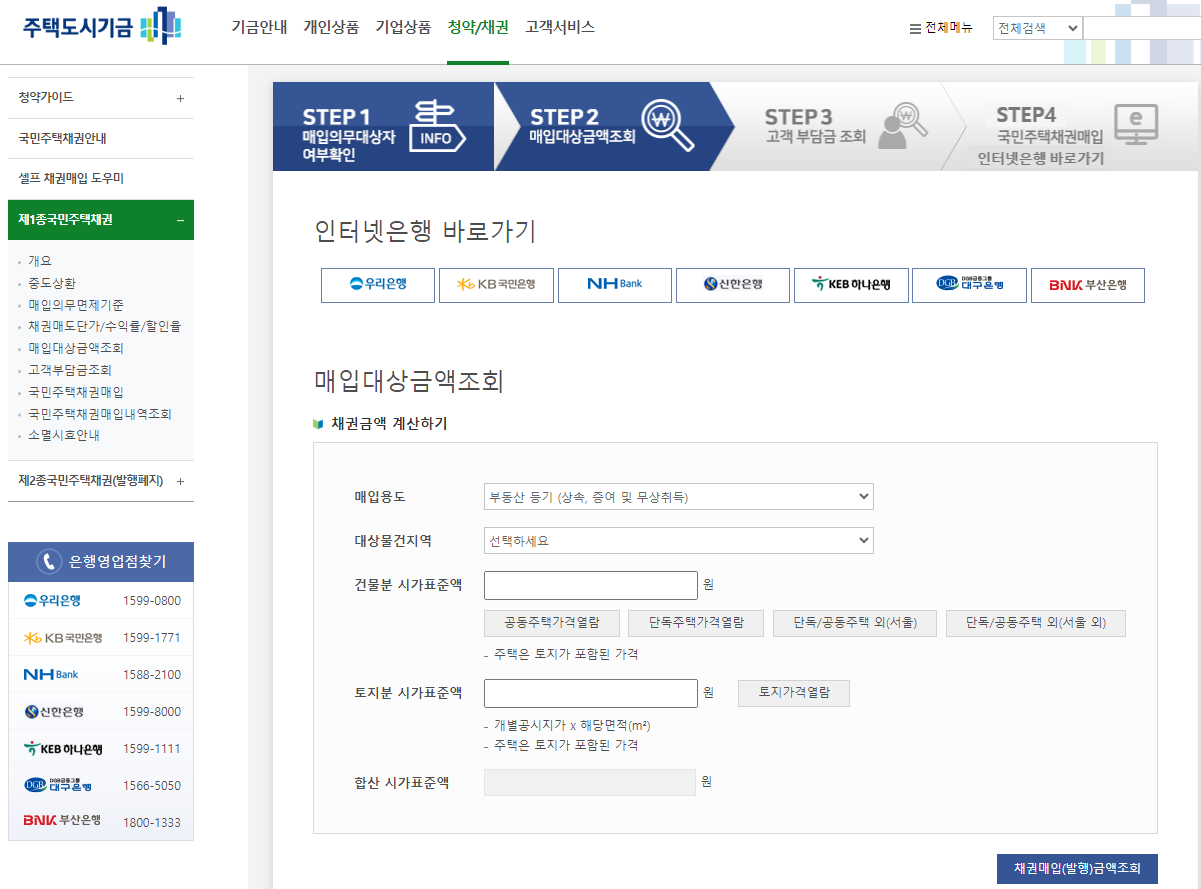Open the NH Bank shortcut
Image resolution: width=1201 pixels, height=889 pixels.
614,285
